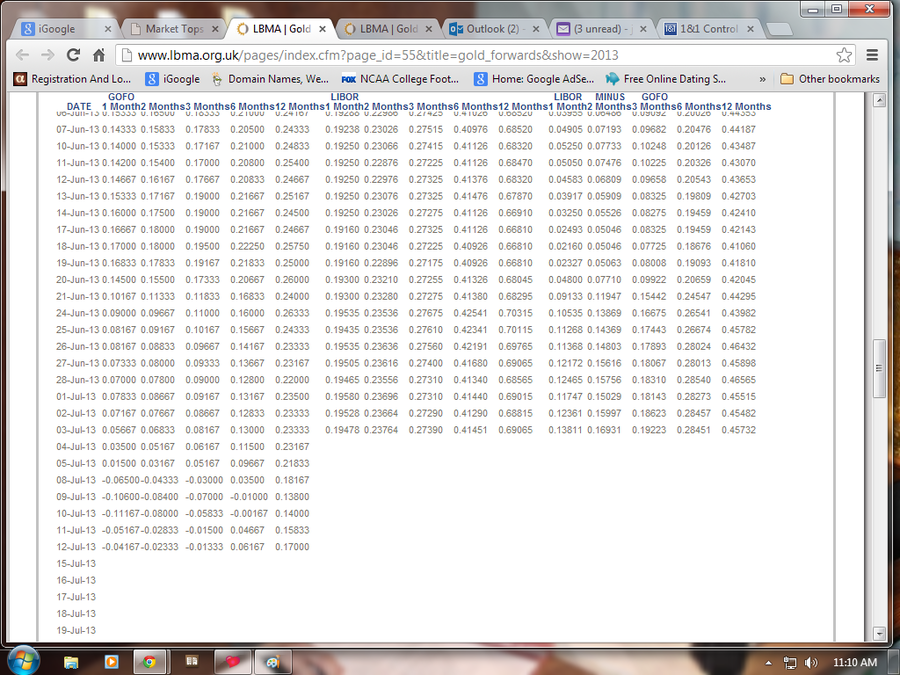The width and height of the screenshot is (900, 675).
Task: Open the Free Online Dating bookmark
Action: pyautogui.click(x=665, y=79)
